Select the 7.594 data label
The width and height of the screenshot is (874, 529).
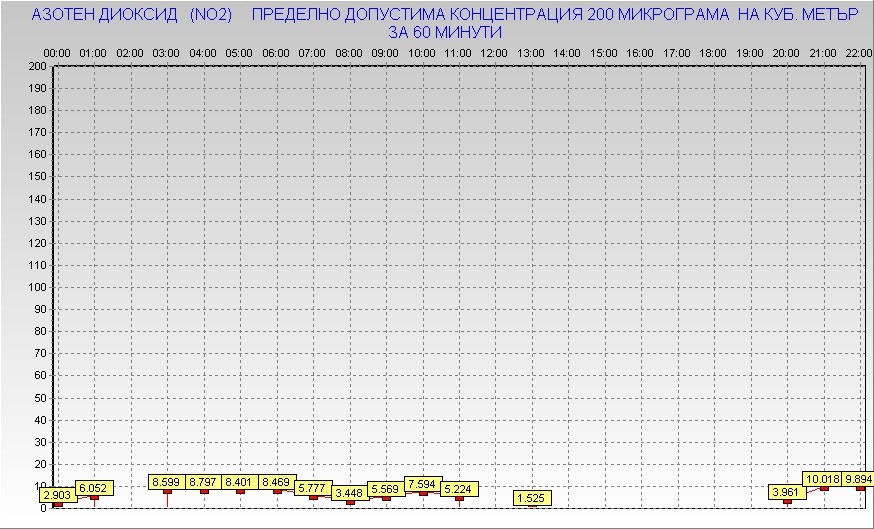tap(423, 484)
